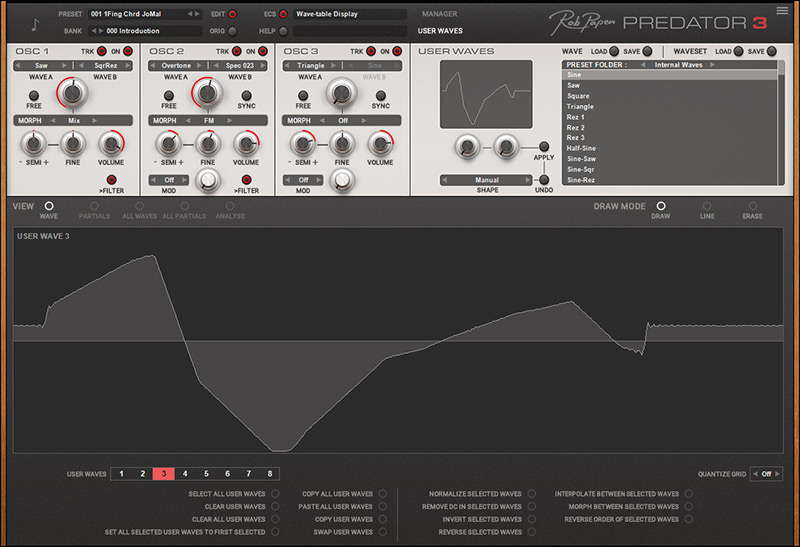Viewport: 800px width, 547px height.
Task: Click WAVE SAVE button
Action: [x=647, y=51]
